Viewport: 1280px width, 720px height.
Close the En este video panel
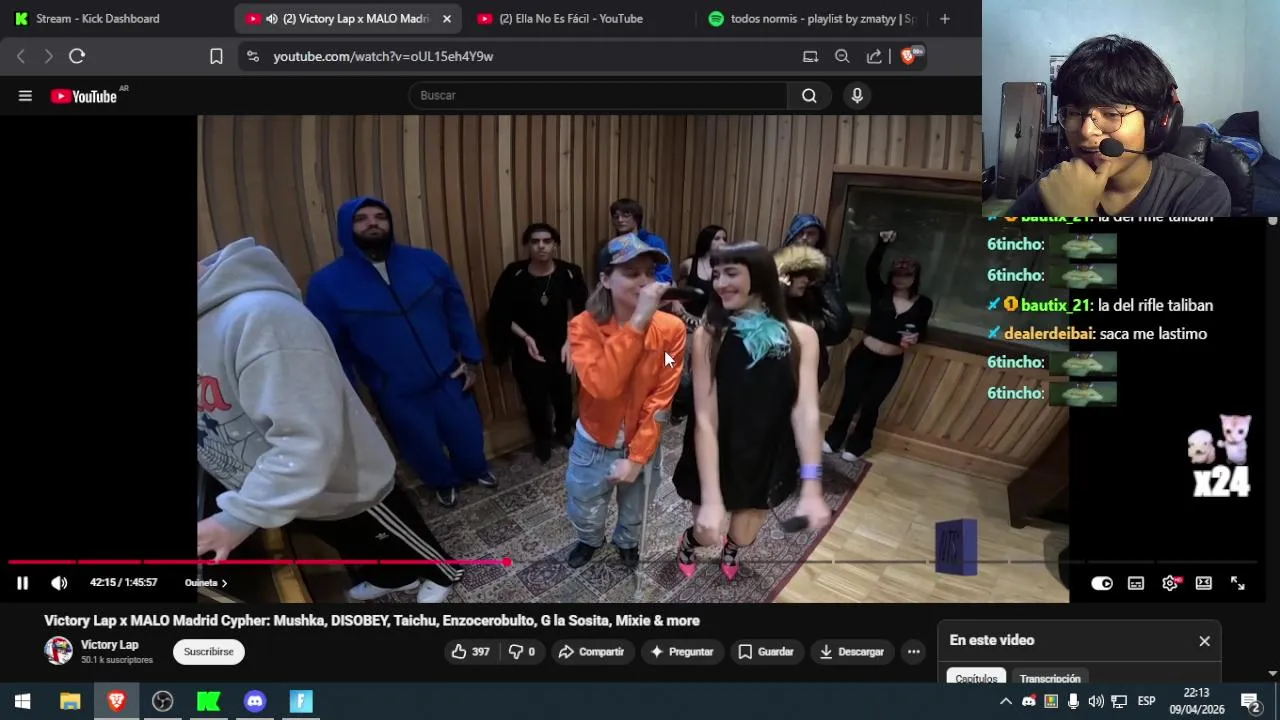point(1204,641)
